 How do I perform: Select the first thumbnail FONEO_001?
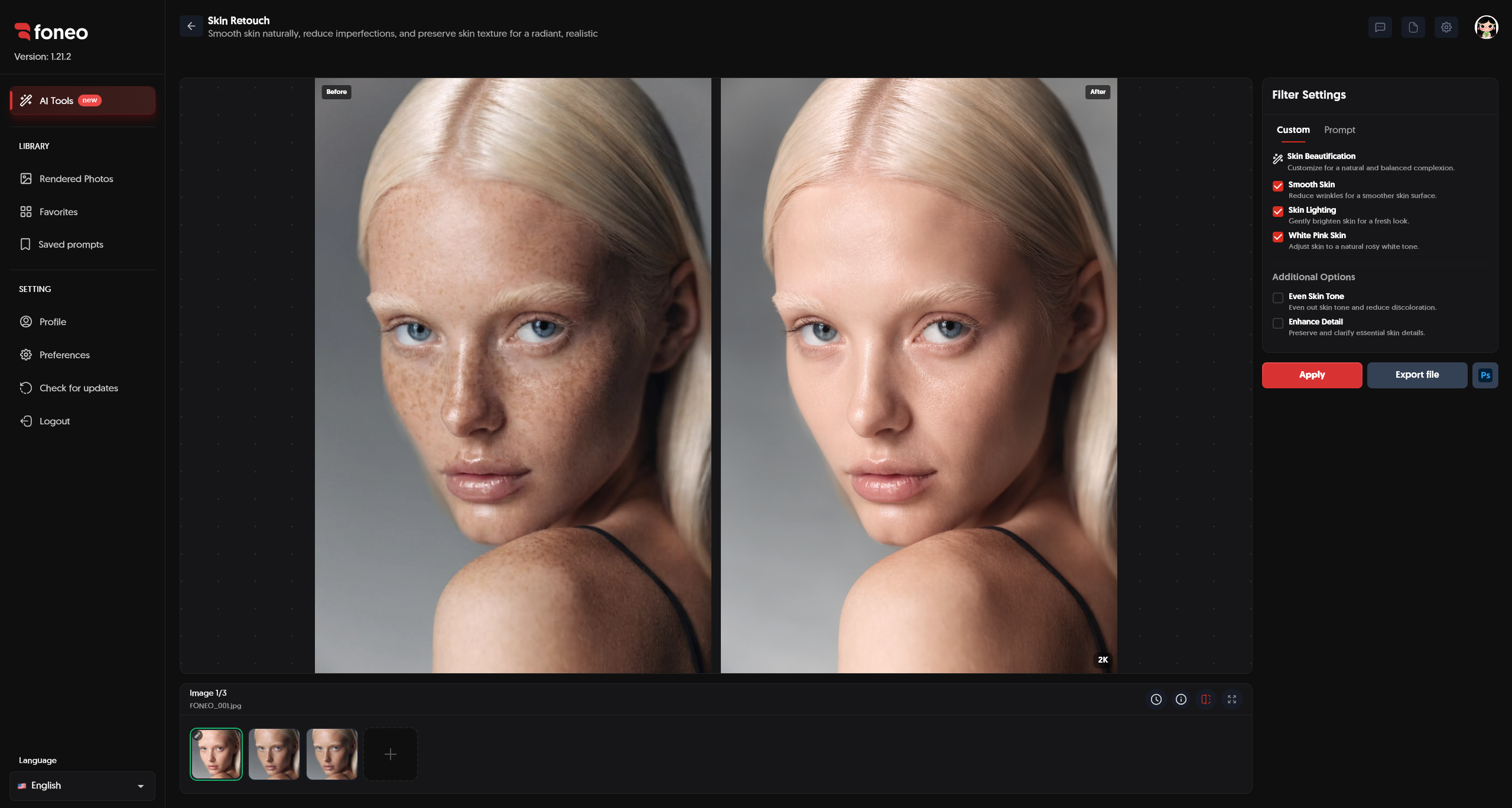[x=216, y=754]
